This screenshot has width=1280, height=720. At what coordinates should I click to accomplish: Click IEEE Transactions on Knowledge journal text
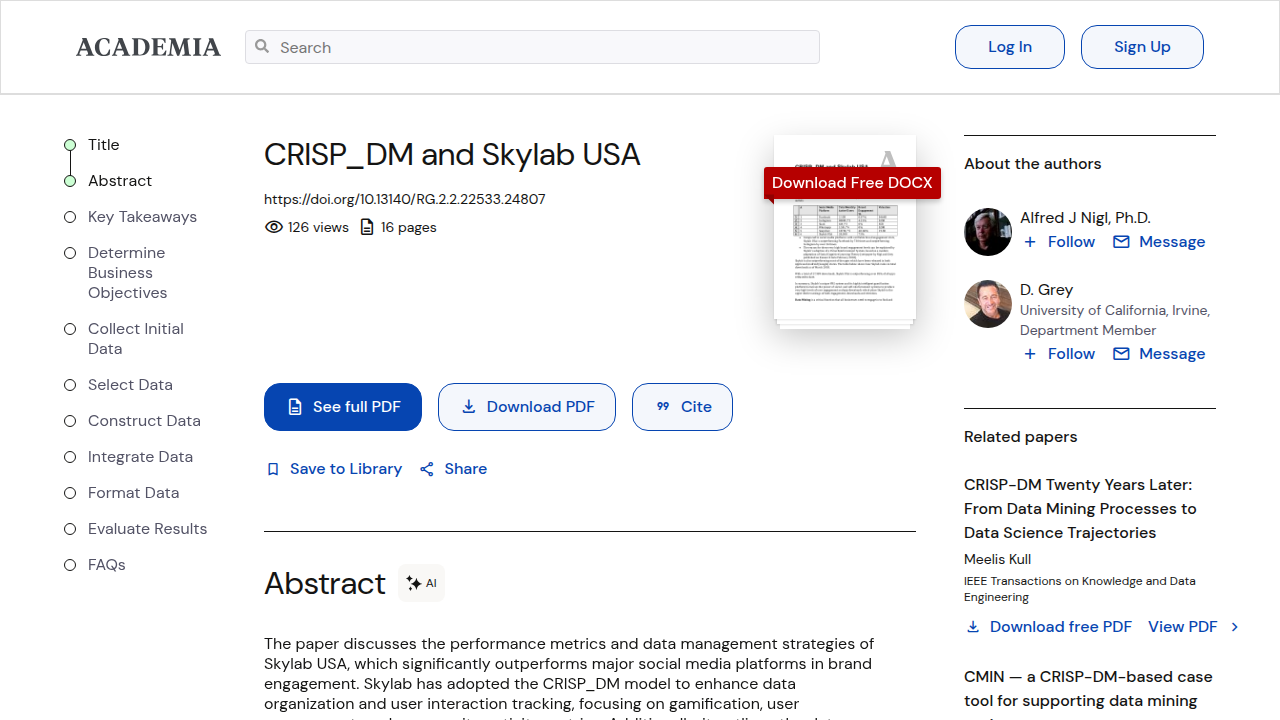coord(1079,589)
